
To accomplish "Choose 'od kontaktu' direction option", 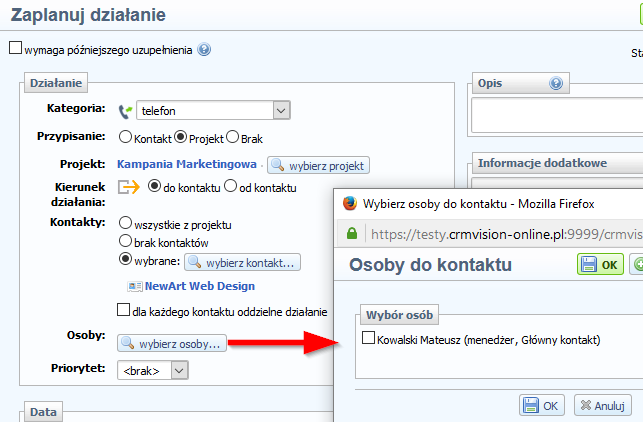I will coord(230,186).
